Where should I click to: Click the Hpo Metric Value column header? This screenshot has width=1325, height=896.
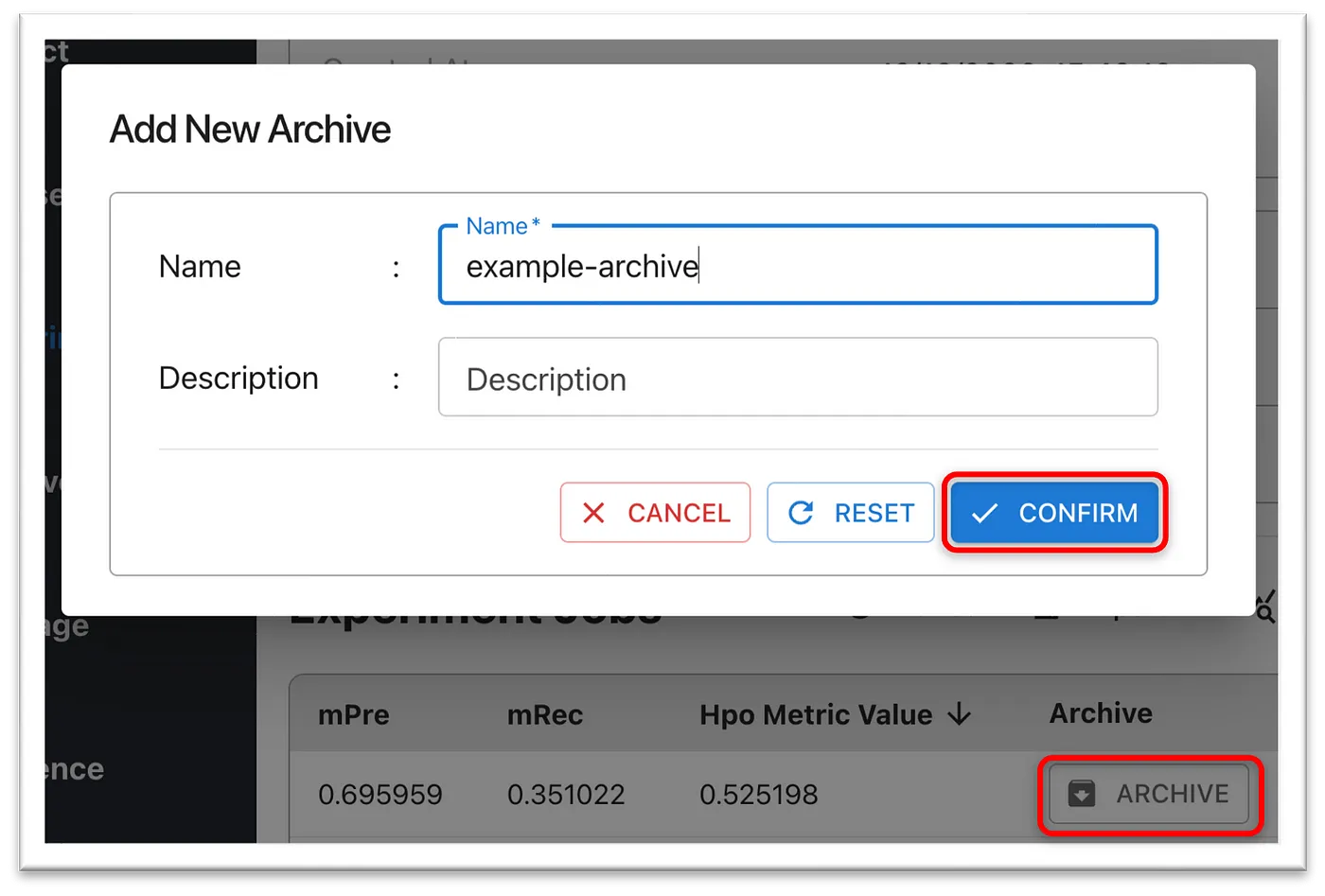[815, 714]
